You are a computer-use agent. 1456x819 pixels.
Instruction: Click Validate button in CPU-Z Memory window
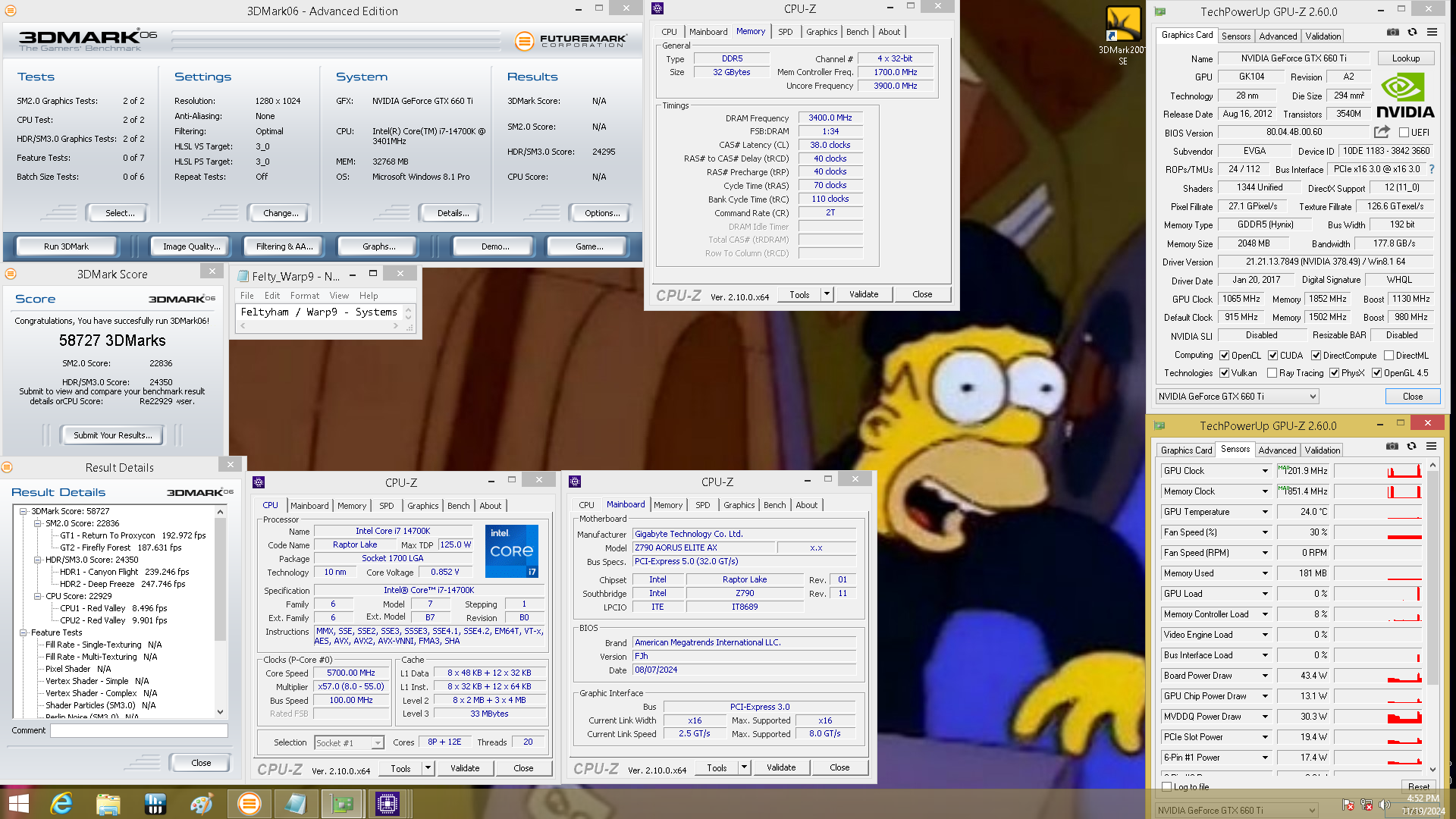point(863,294)
